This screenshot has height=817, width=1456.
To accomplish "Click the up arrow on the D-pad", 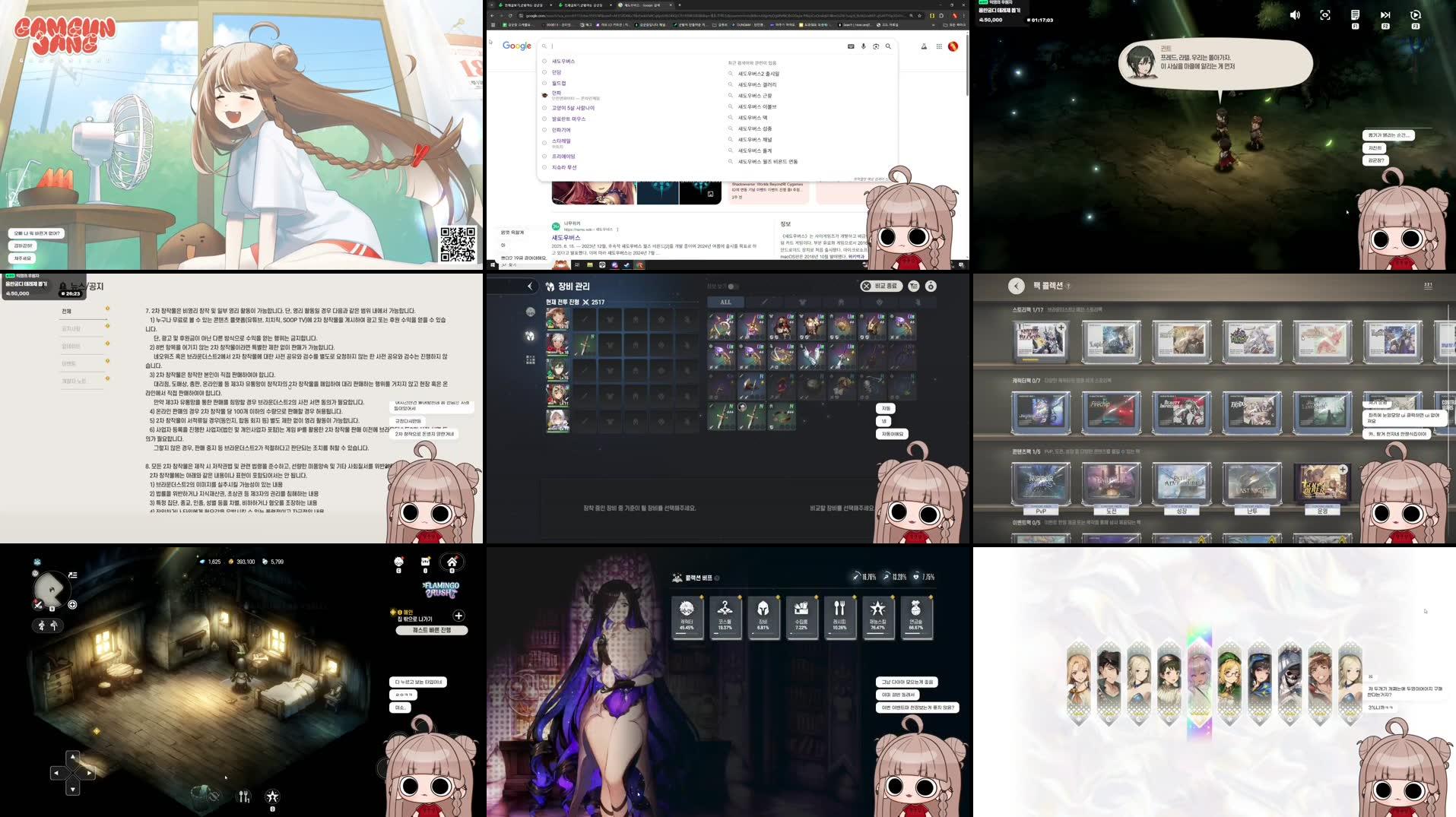I will [72, 757].
